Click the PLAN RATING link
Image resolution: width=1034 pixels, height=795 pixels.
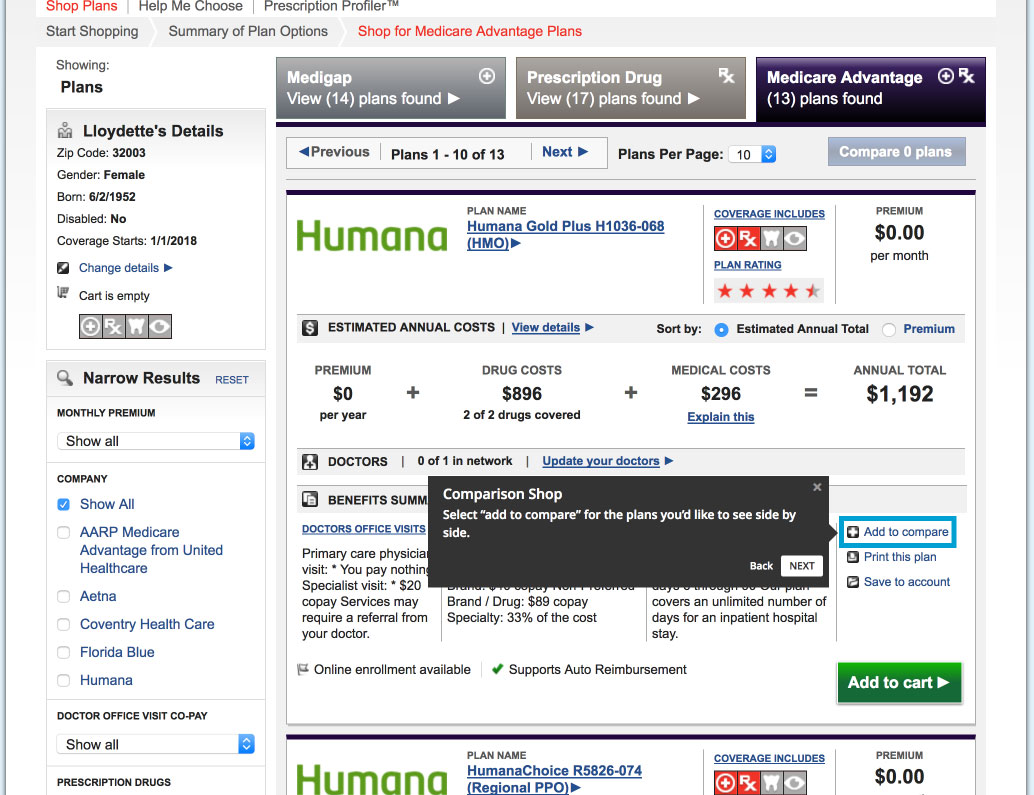747,264
